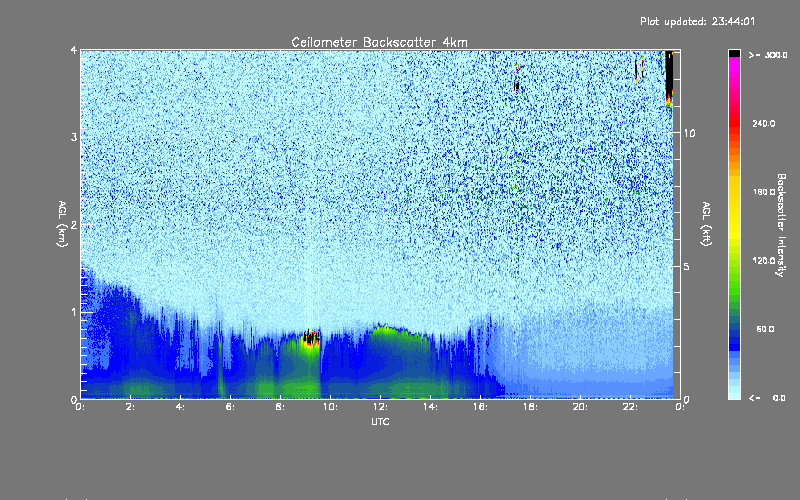Click the "120.0" colorbar value
The width and height of the screenshot is (800, 500).
pos(764,260)
